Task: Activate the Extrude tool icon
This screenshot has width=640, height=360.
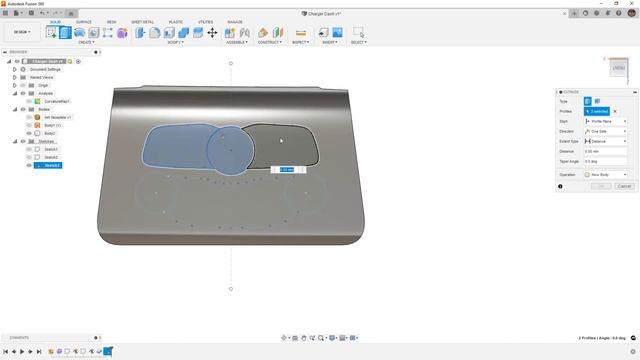Action: tap(65, 32)
